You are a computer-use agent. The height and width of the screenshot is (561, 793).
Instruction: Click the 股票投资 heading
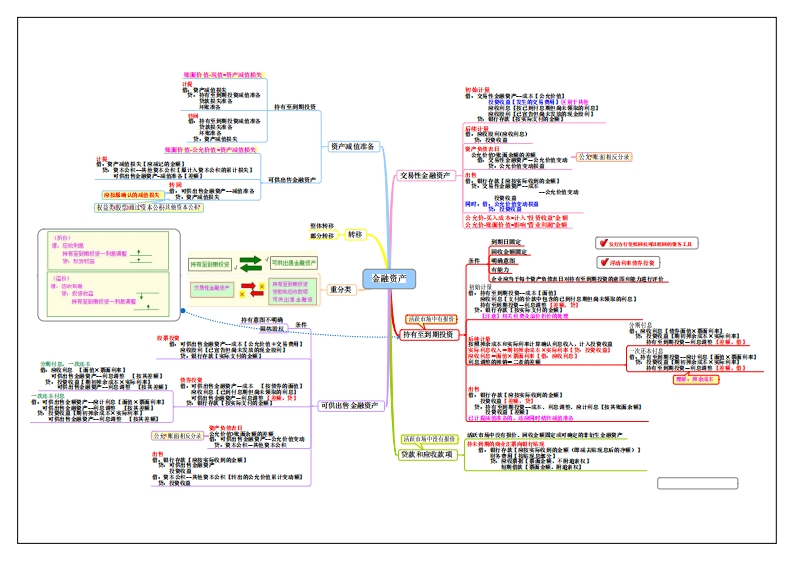168,338
